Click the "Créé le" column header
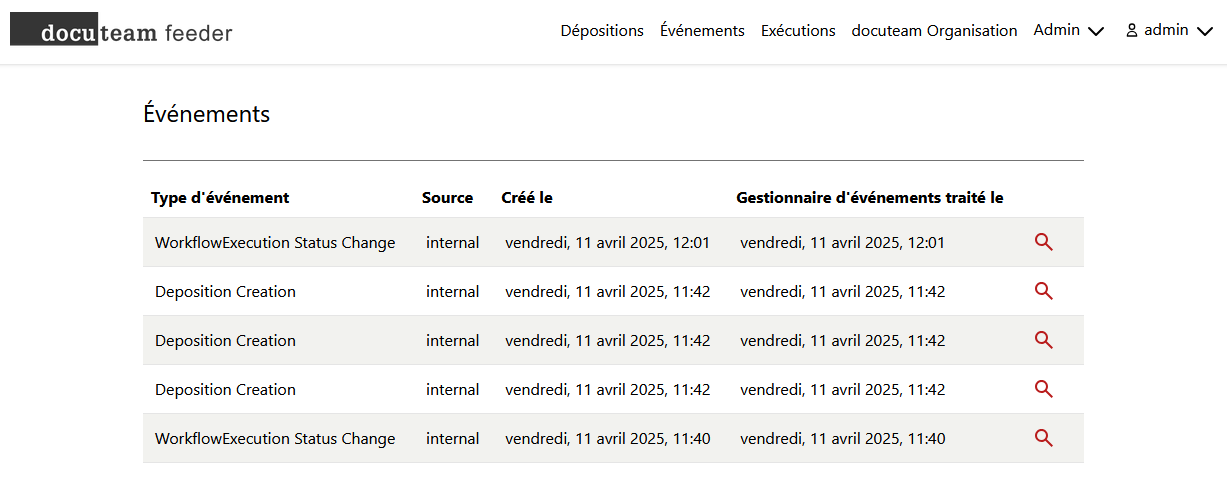 tap(527, 198)
